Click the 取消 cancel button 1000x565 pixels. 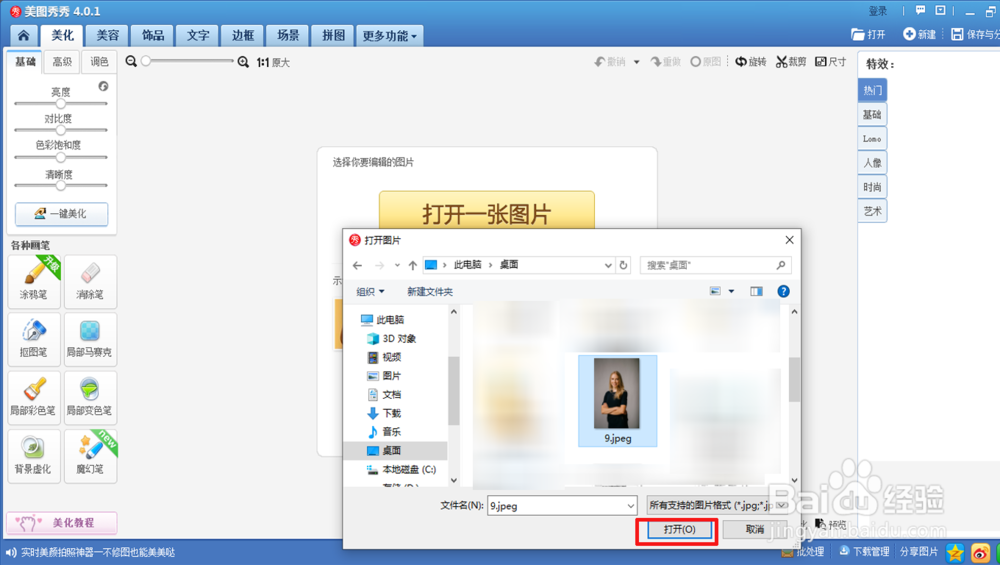pyautogui.click(x=755, y=529)
